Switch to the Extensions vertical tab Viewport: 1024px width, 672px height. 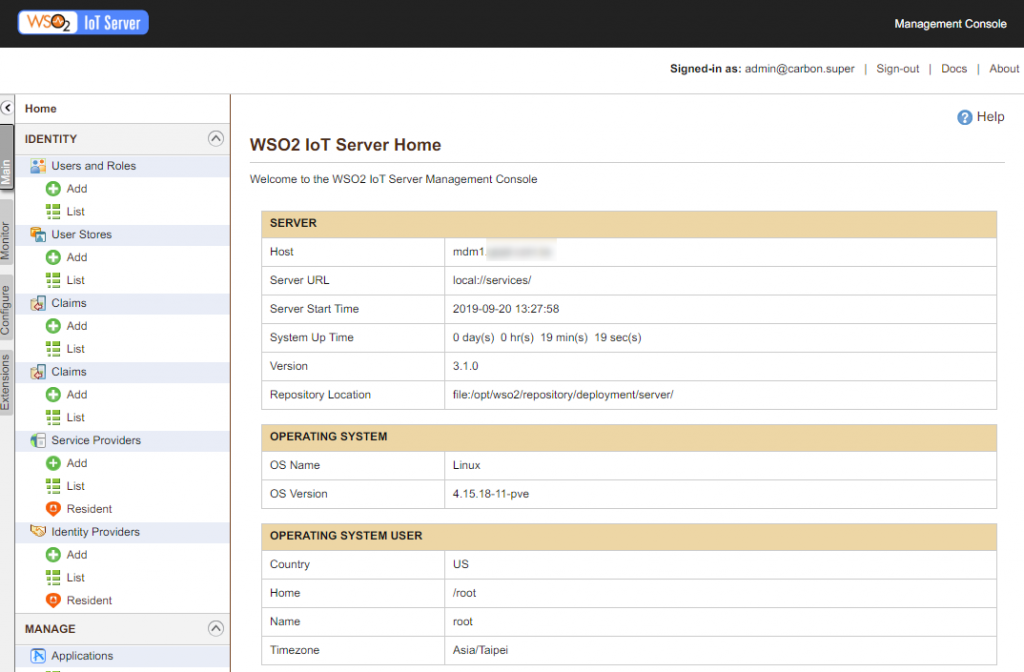[6, 382]
